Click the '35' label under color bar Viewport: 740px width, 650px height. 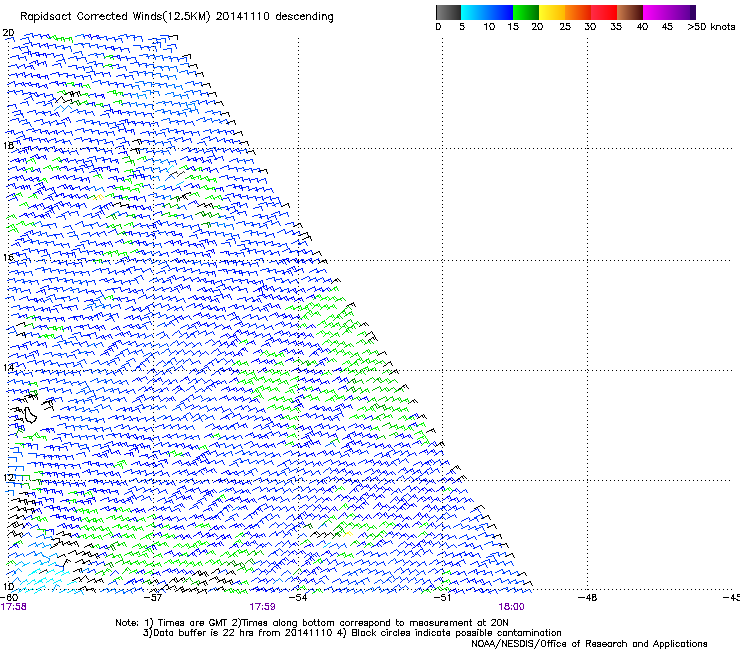[616, 27]
